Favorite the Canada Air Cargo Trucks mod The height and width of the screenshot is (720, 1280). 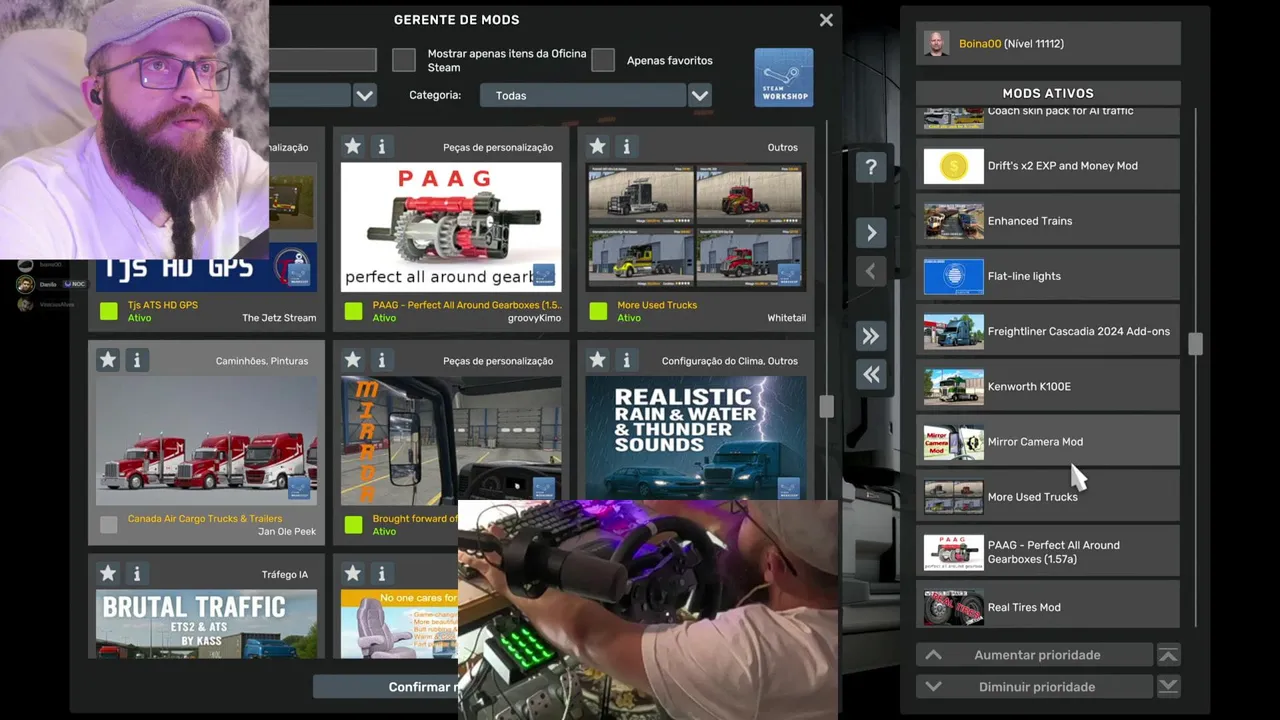(x=108, y=360)
